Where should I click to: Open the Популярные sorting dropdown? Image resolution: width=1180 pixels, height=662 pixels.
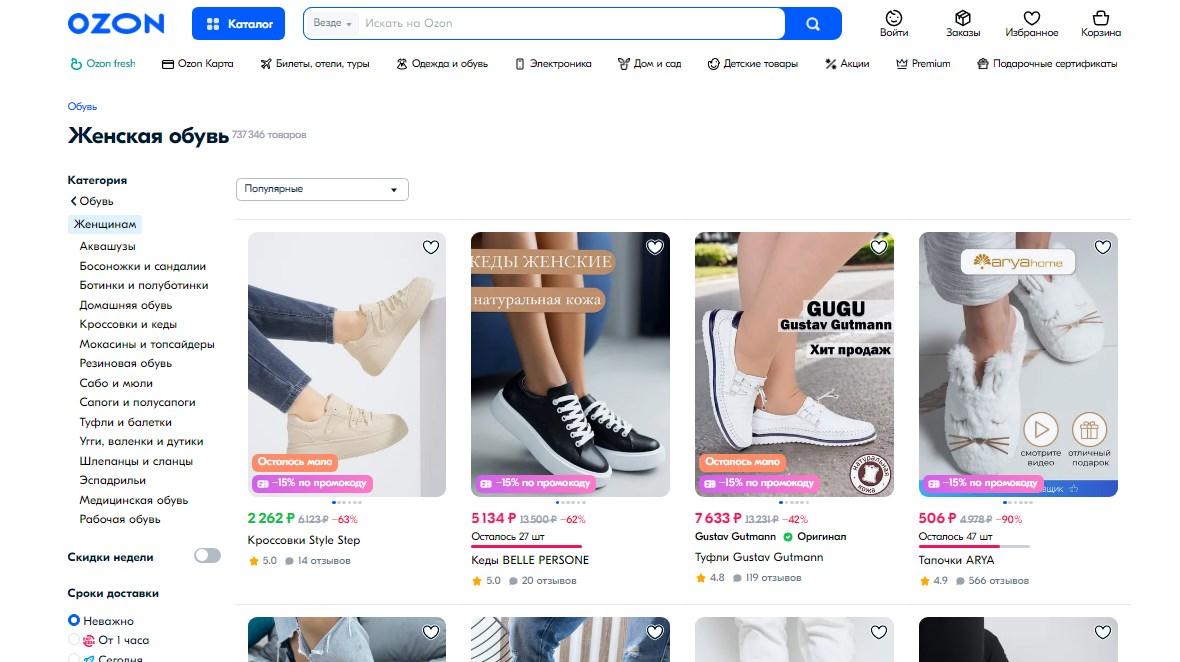[x=322, y=189]
